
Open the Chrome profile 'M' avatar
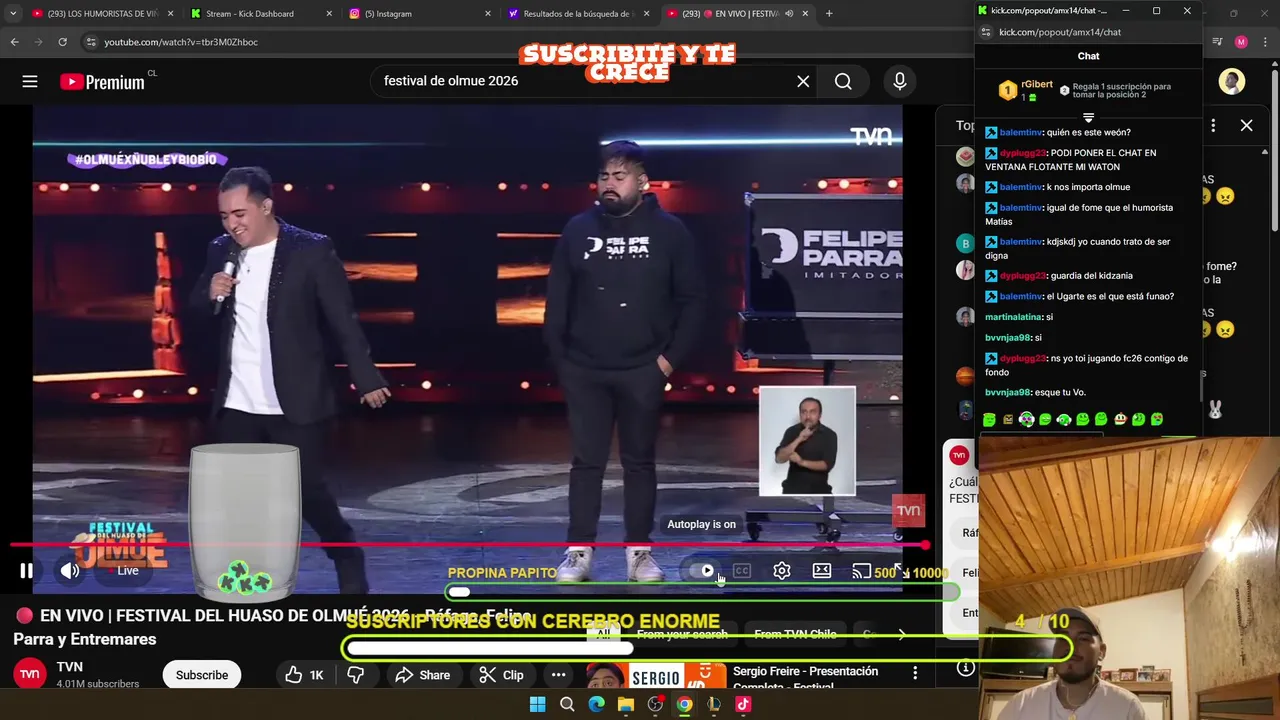(1241, 42)
